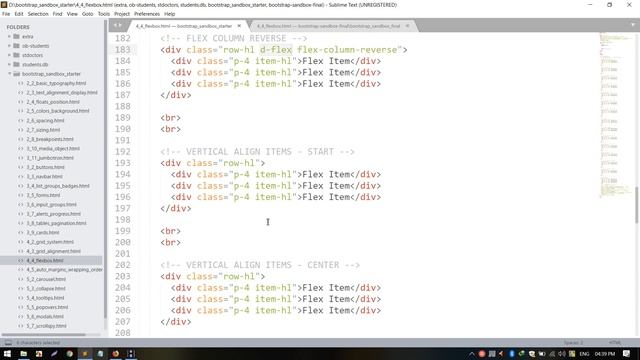Screen dimensions: 640x360
Task: Expand the stdoctors folder
Action: point(9,55)
